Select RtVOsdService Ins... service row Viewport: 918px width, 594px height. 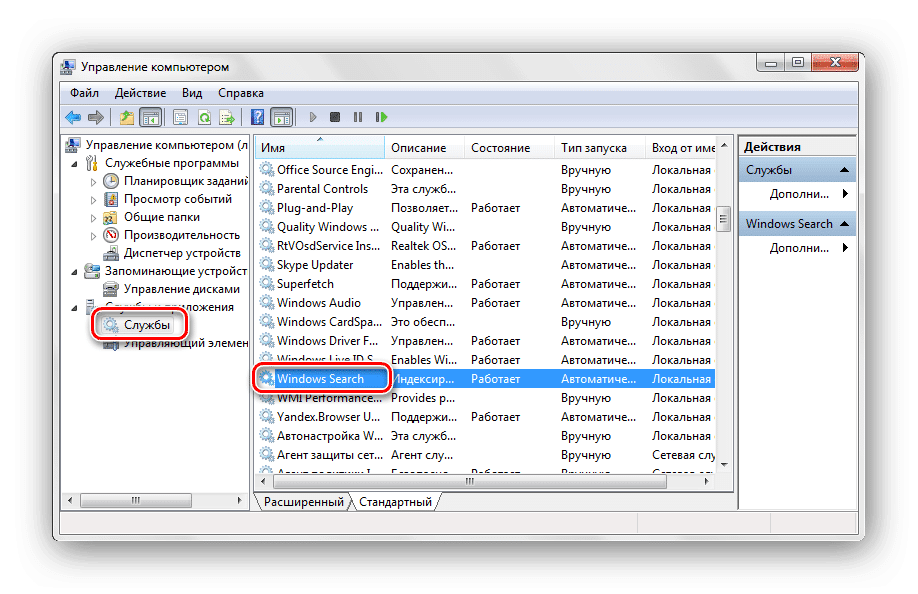pos(485,246)
